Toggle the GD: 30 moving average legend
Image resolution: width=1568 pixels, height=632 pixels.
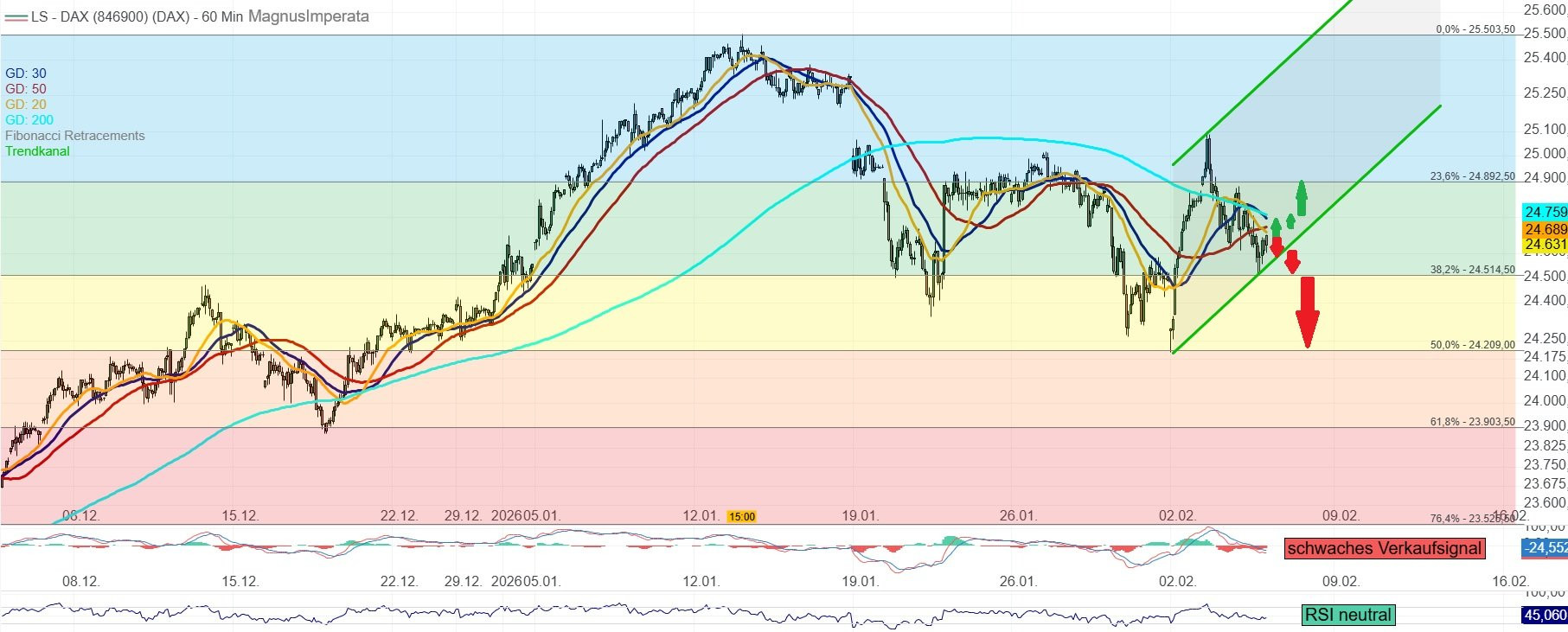26,73
